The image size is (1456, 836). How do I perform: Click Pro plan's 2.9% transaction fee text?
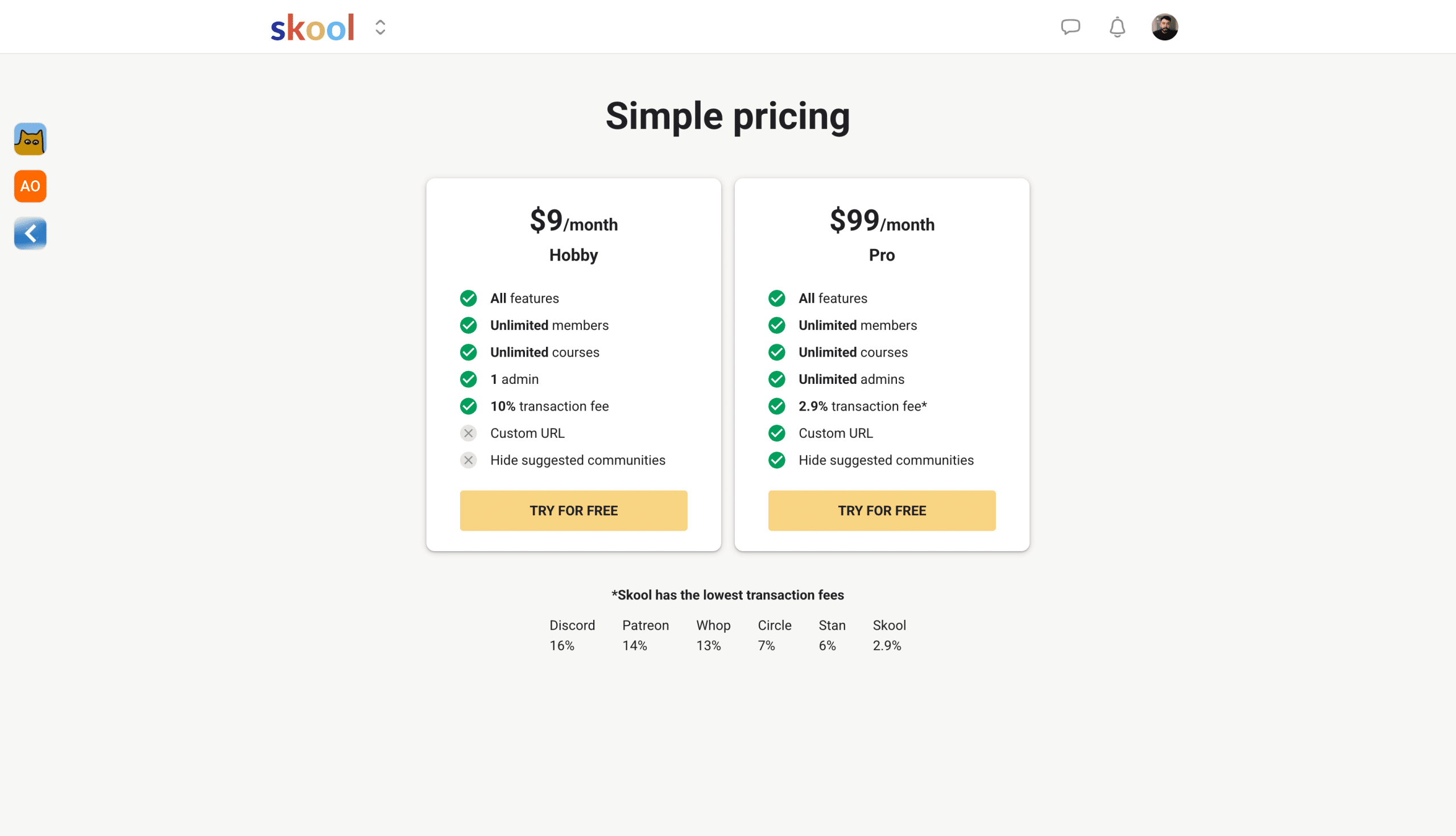[x=862, y=407]
